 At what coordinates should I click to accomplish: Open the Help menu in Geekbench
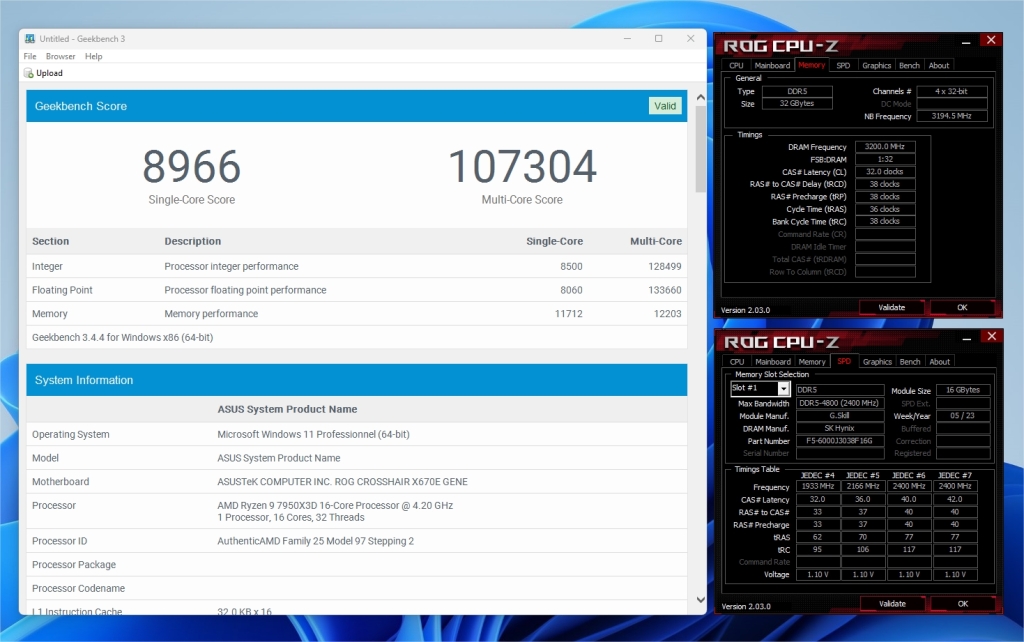[93, 57]
